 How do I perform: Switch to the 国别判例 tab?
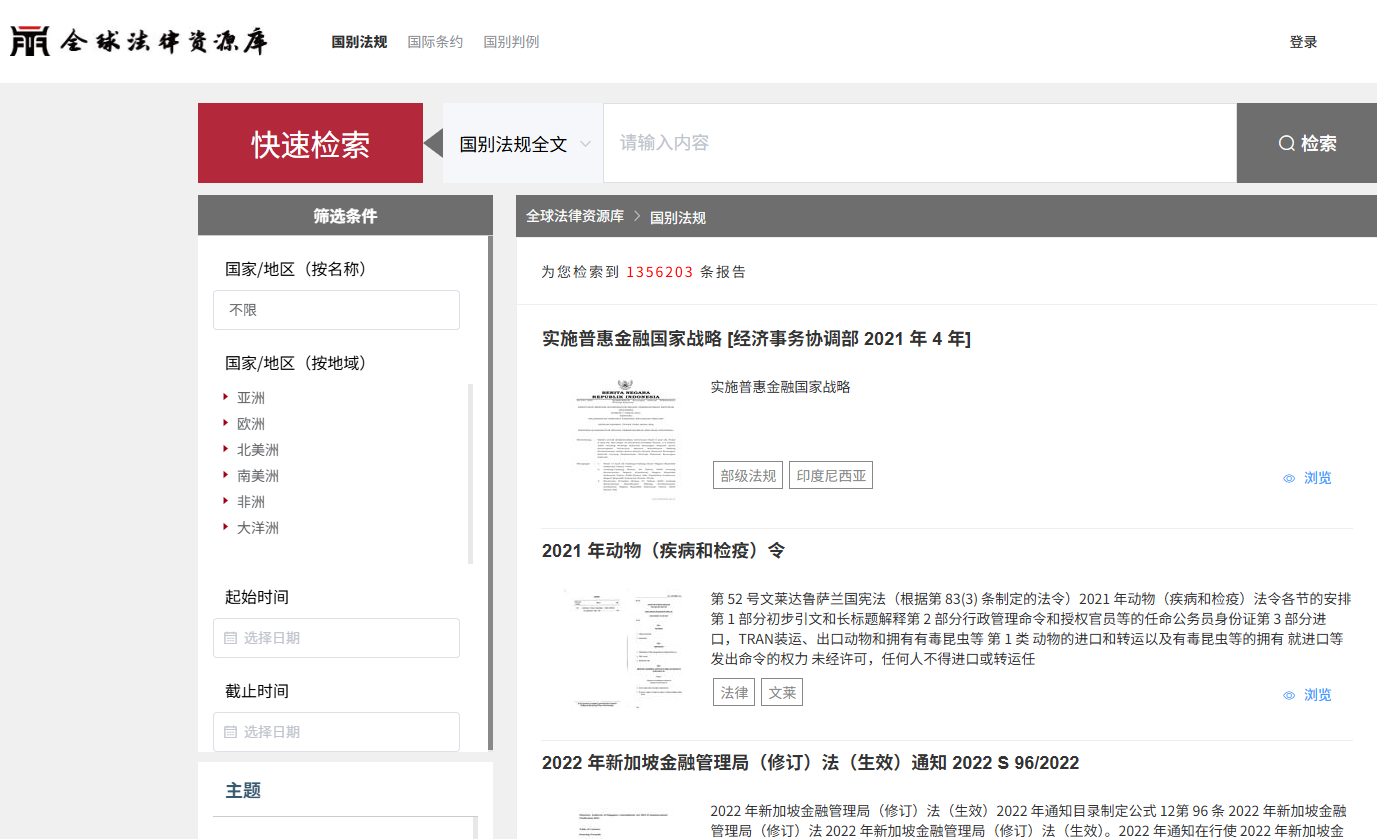[x=511, y=42]
